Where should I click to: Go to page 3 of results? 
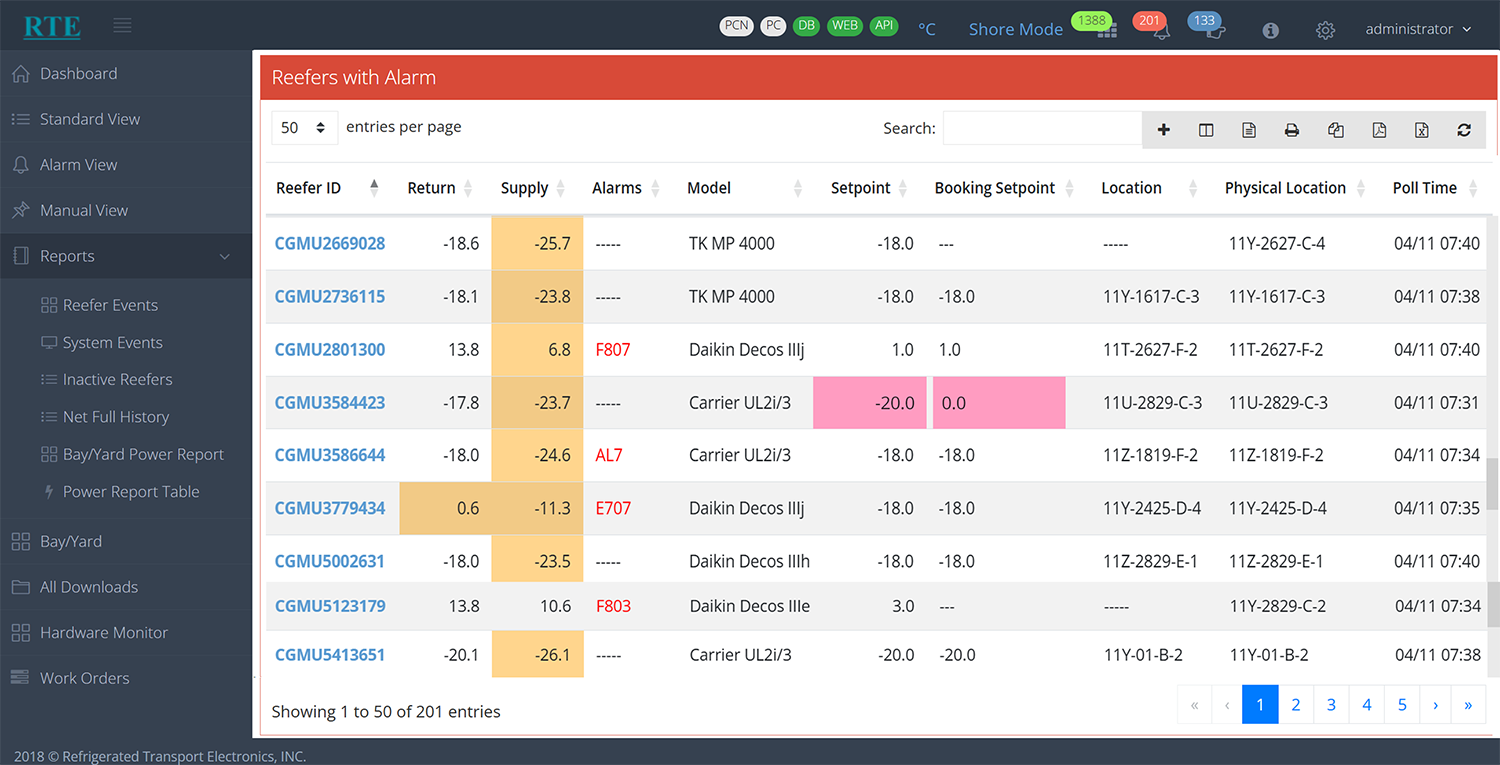click(1331, 705)
